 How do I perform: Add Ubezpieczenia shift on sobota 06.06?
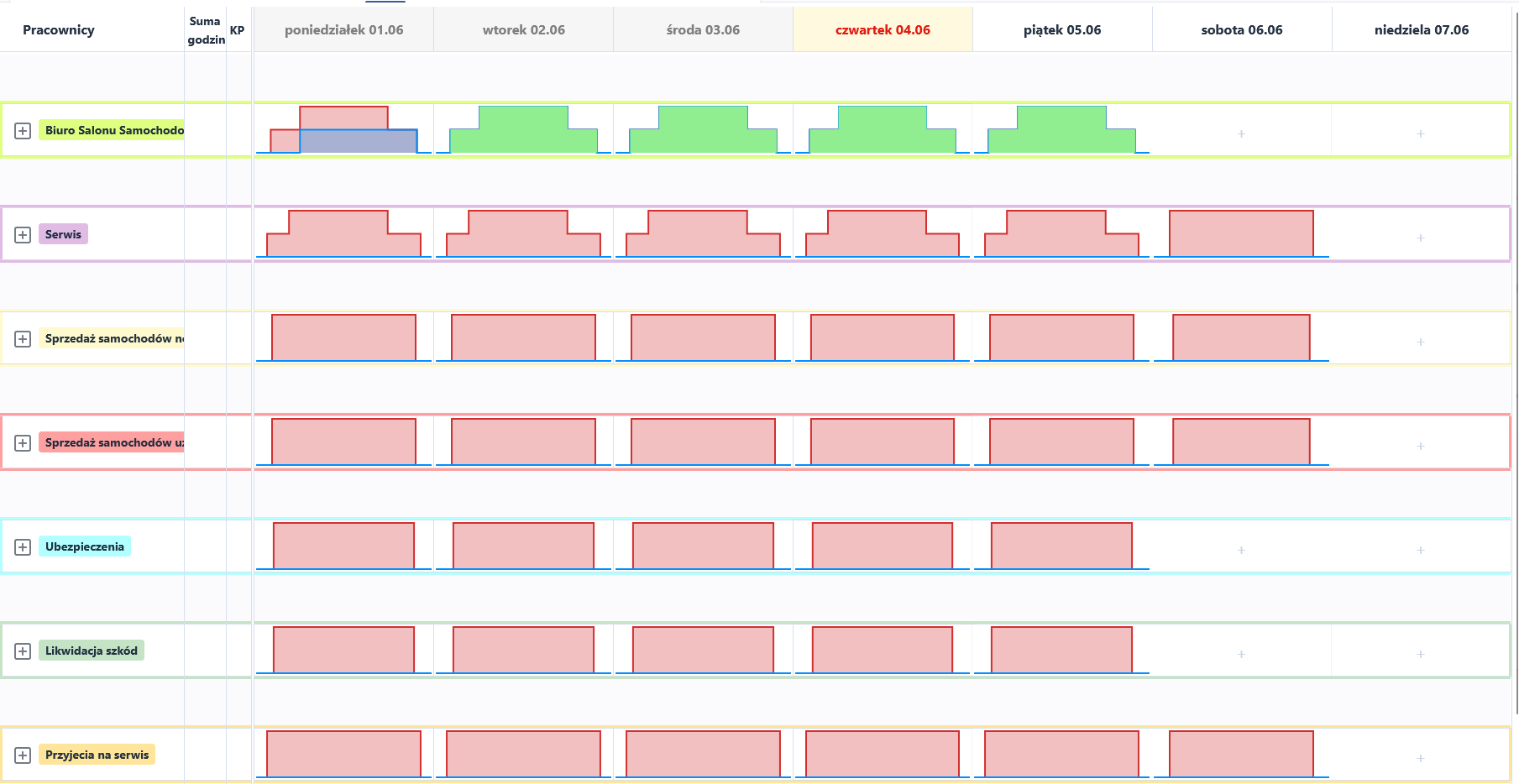click(1241, 551)
